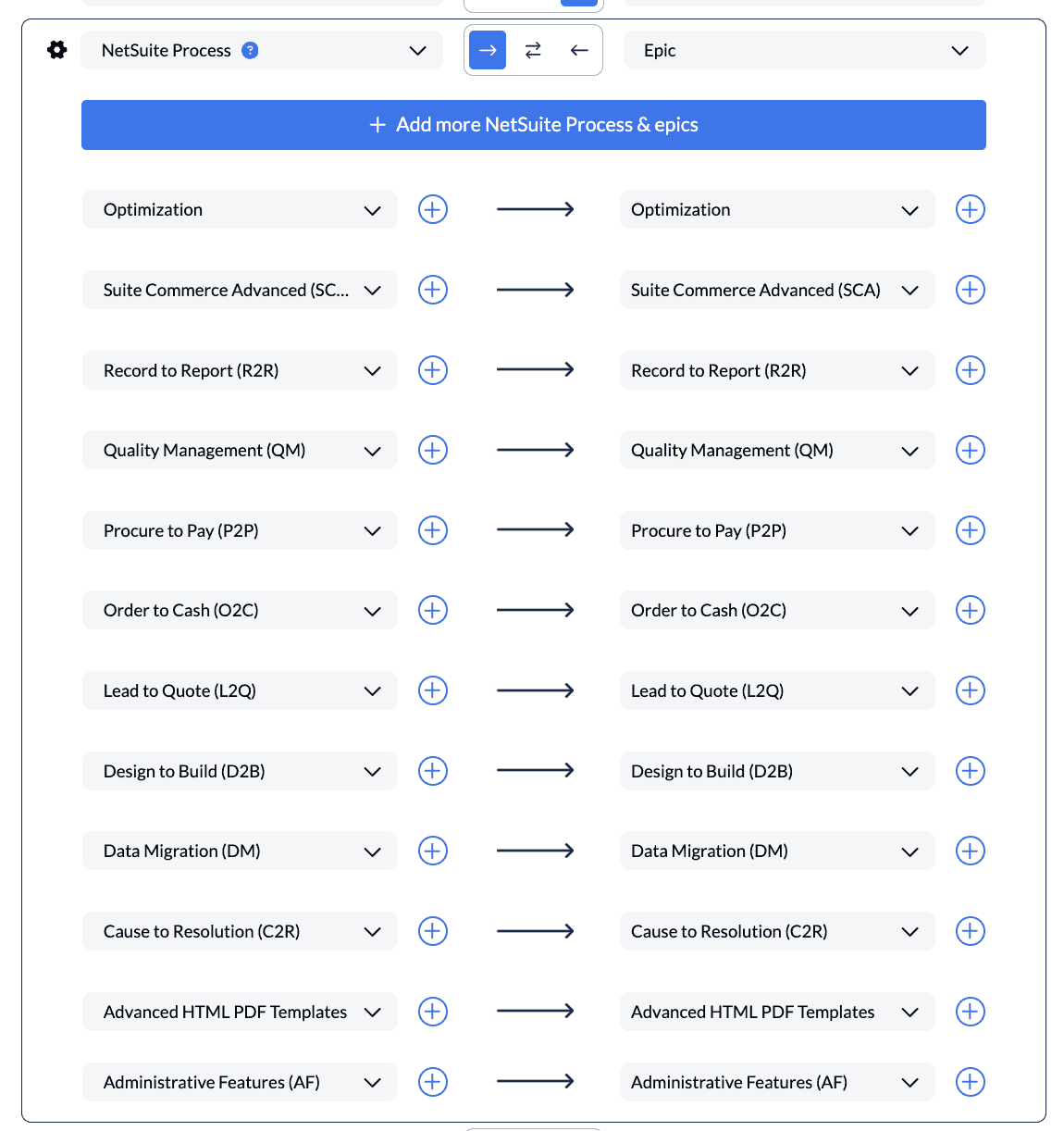Click plus beside right Administrative Features (AF)
The height and width of the screenshot is (1131, 1064).
tap(970, 1082)
